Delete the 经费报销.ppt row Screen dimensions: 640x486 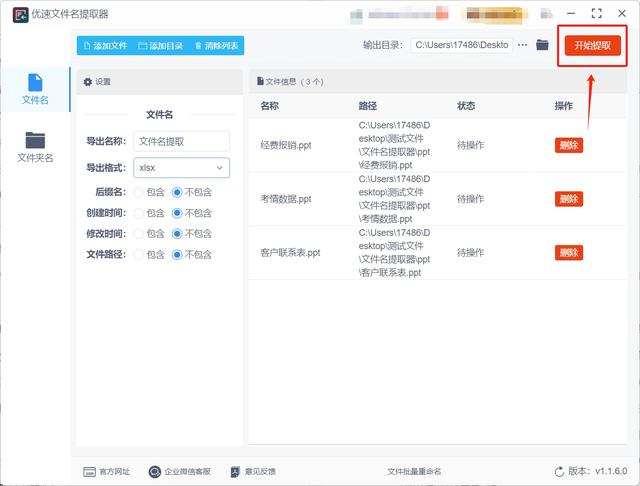[569, 145]
